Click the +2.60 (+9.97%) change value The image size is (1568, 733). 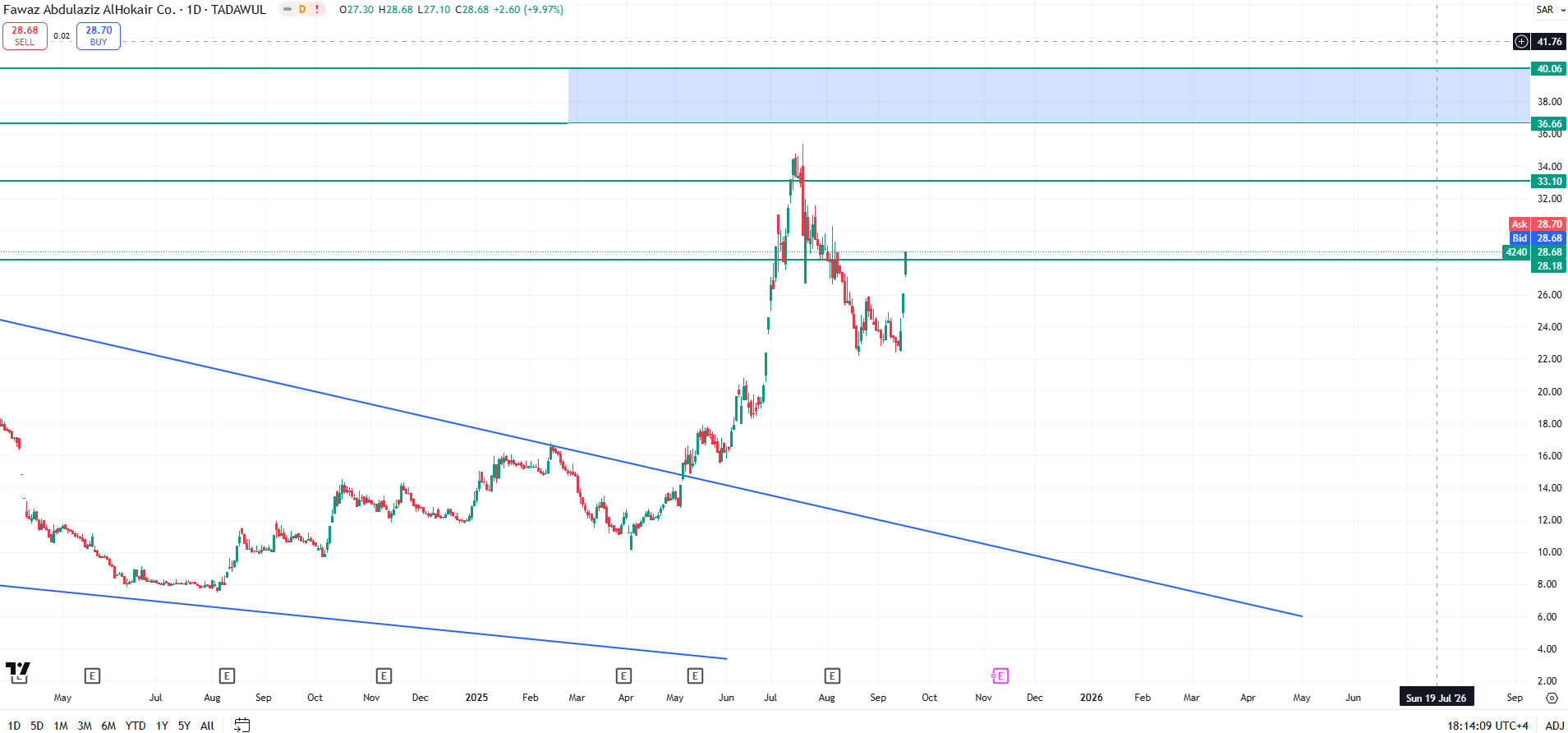[528, 10]
